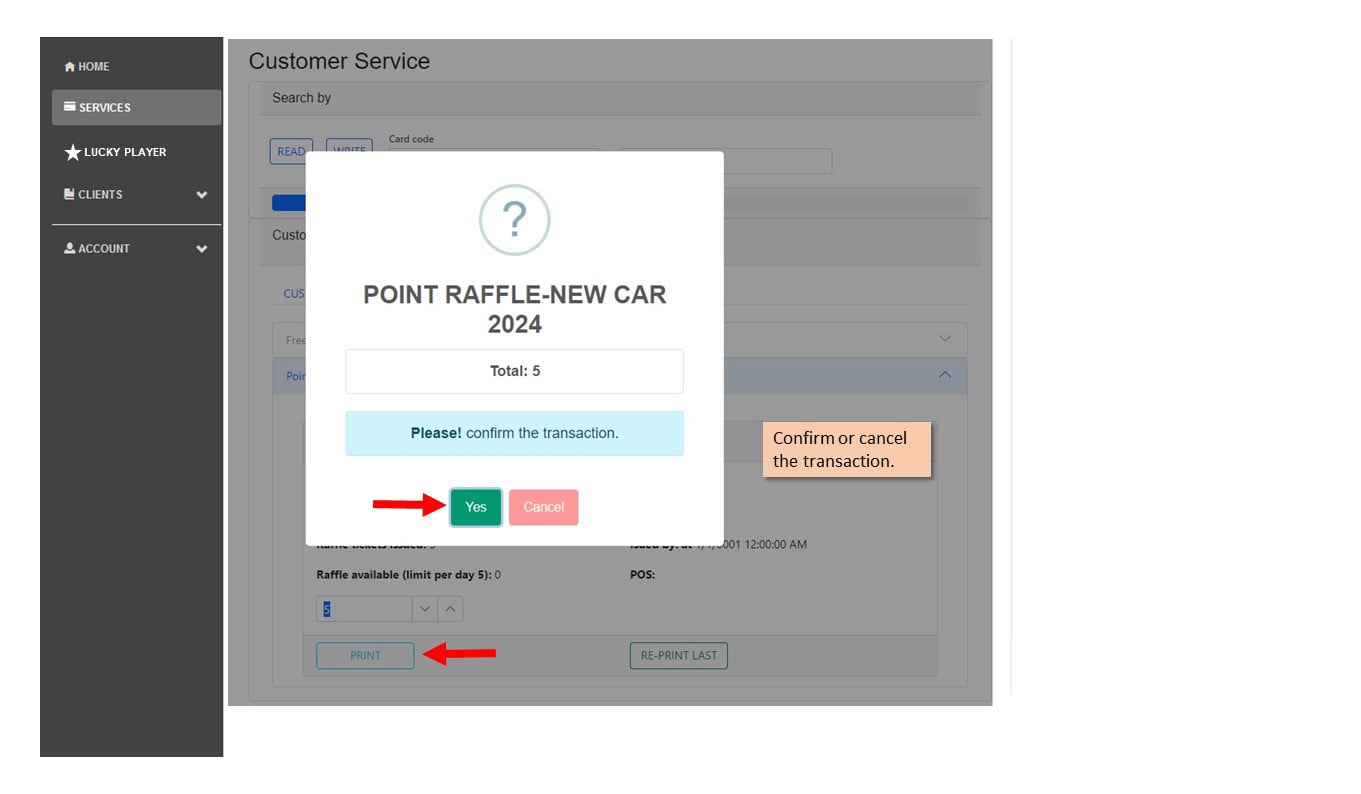
Task: Cancel the raffle transaction dialog
Action: click(543, 507)
